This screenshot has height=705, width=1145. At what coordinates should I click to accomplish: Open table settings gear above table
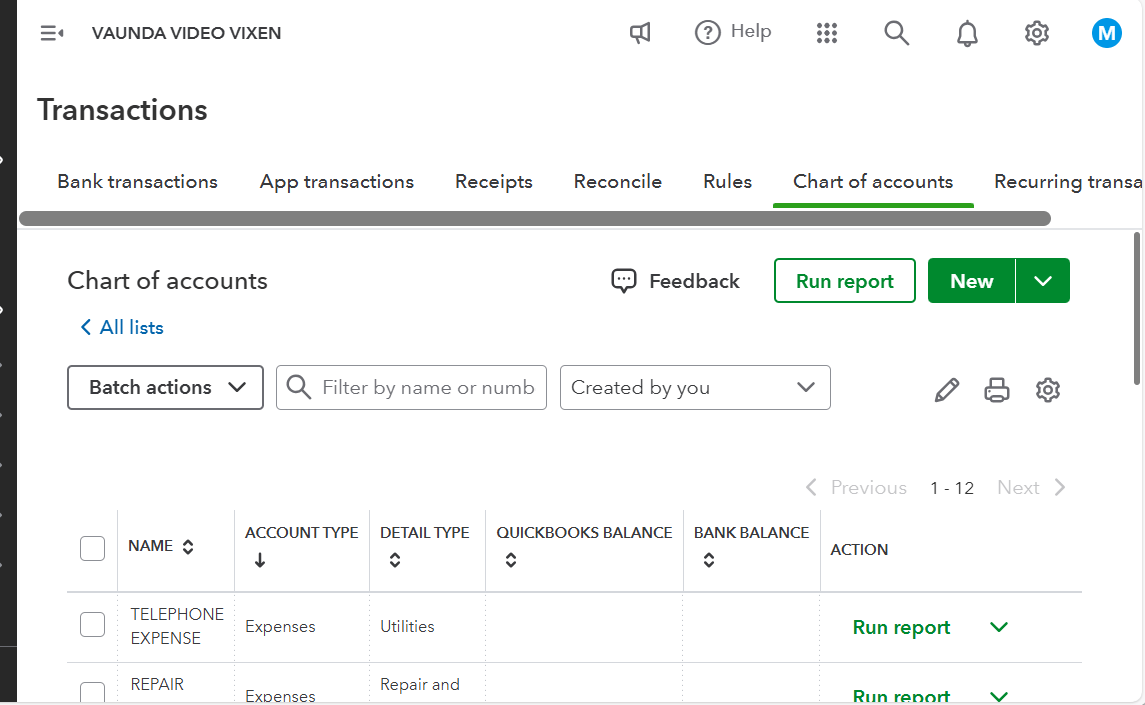click(x=1047, y=389)
